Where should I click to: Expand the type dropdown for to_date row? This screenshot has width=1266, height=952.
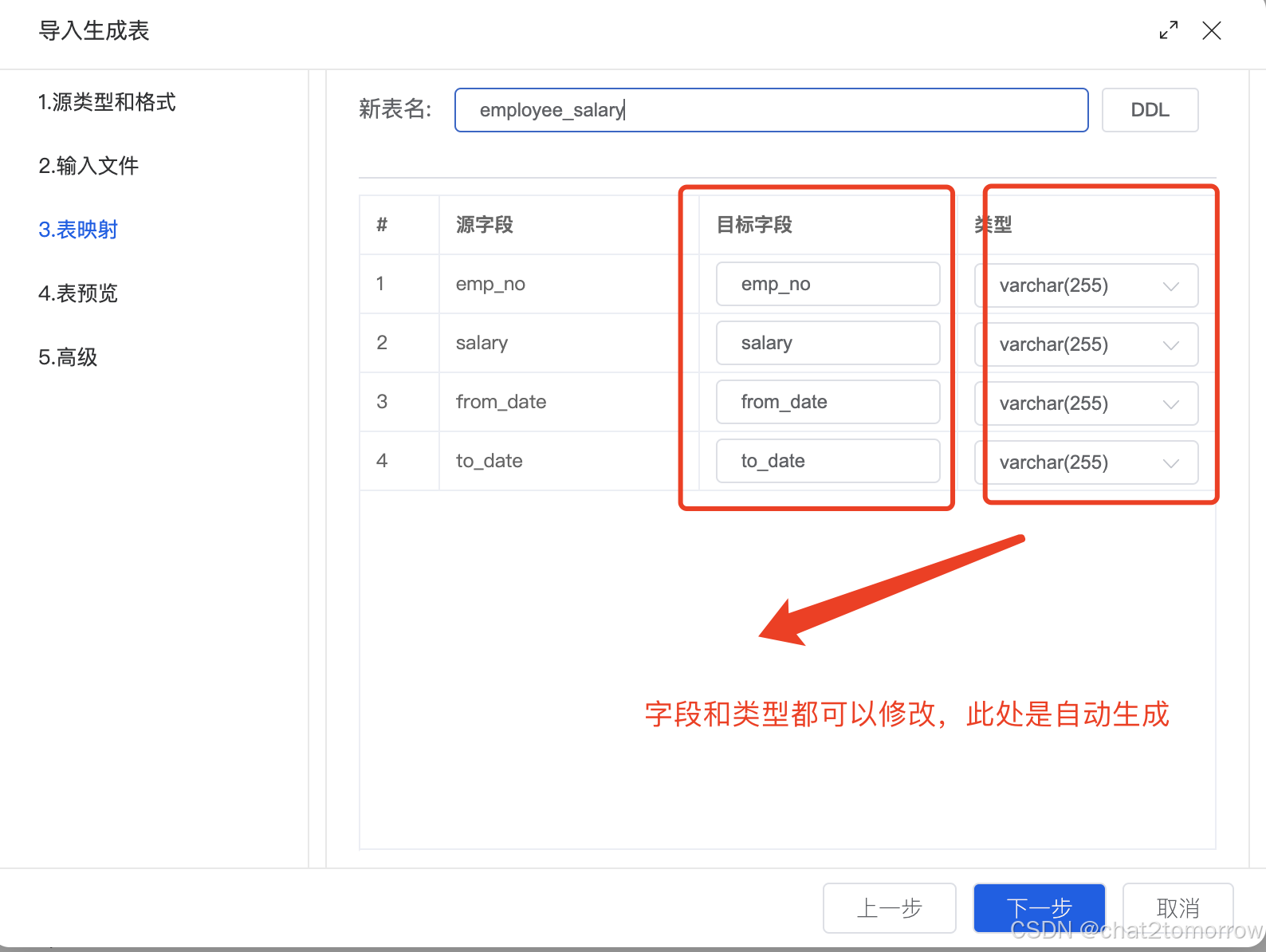[x=1086, y=462]
